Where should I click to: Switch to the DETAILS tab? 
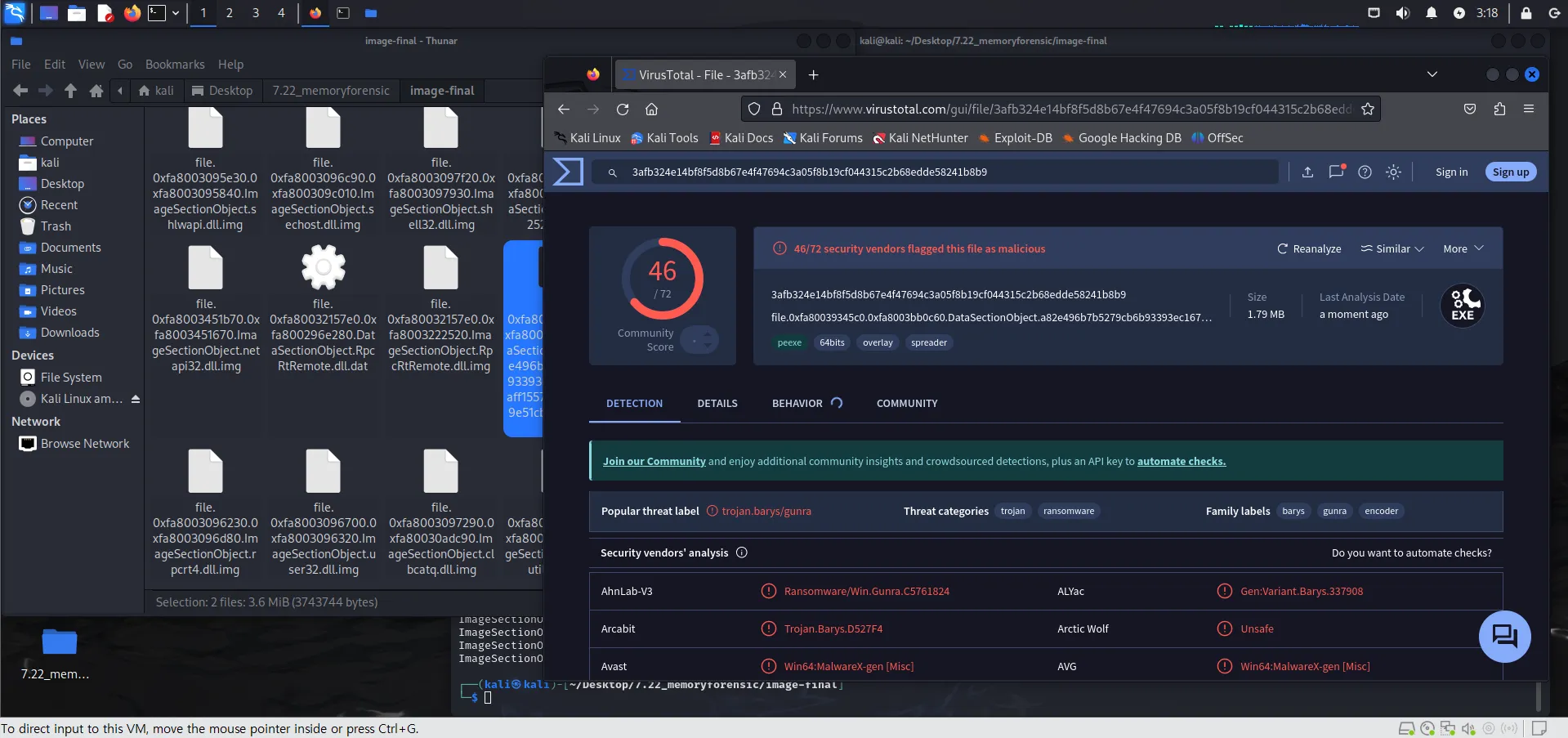pos(717,403)
